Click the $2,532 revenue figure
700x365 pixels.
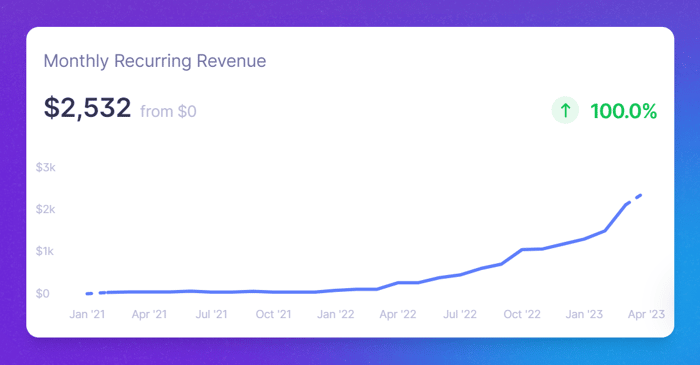[x=88, y=108]
